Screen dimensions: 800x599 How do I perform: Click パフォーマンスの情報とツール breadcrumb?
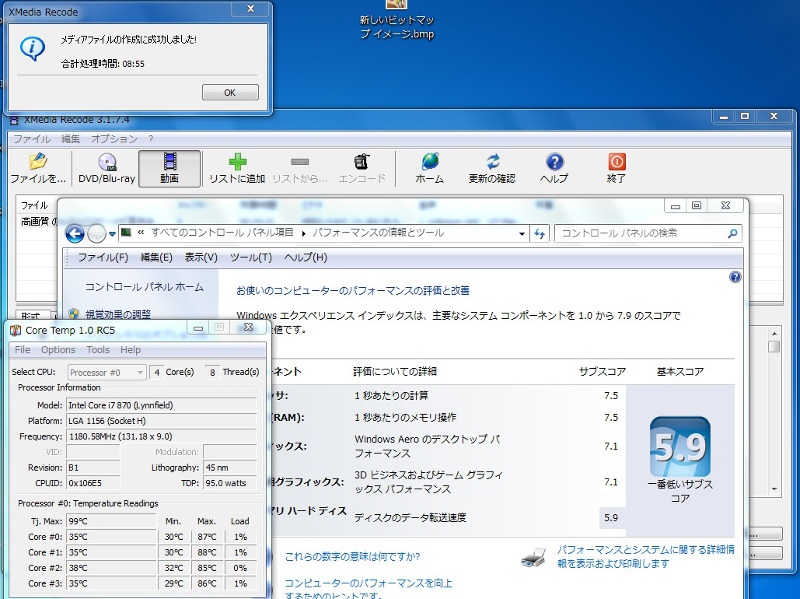378,233
